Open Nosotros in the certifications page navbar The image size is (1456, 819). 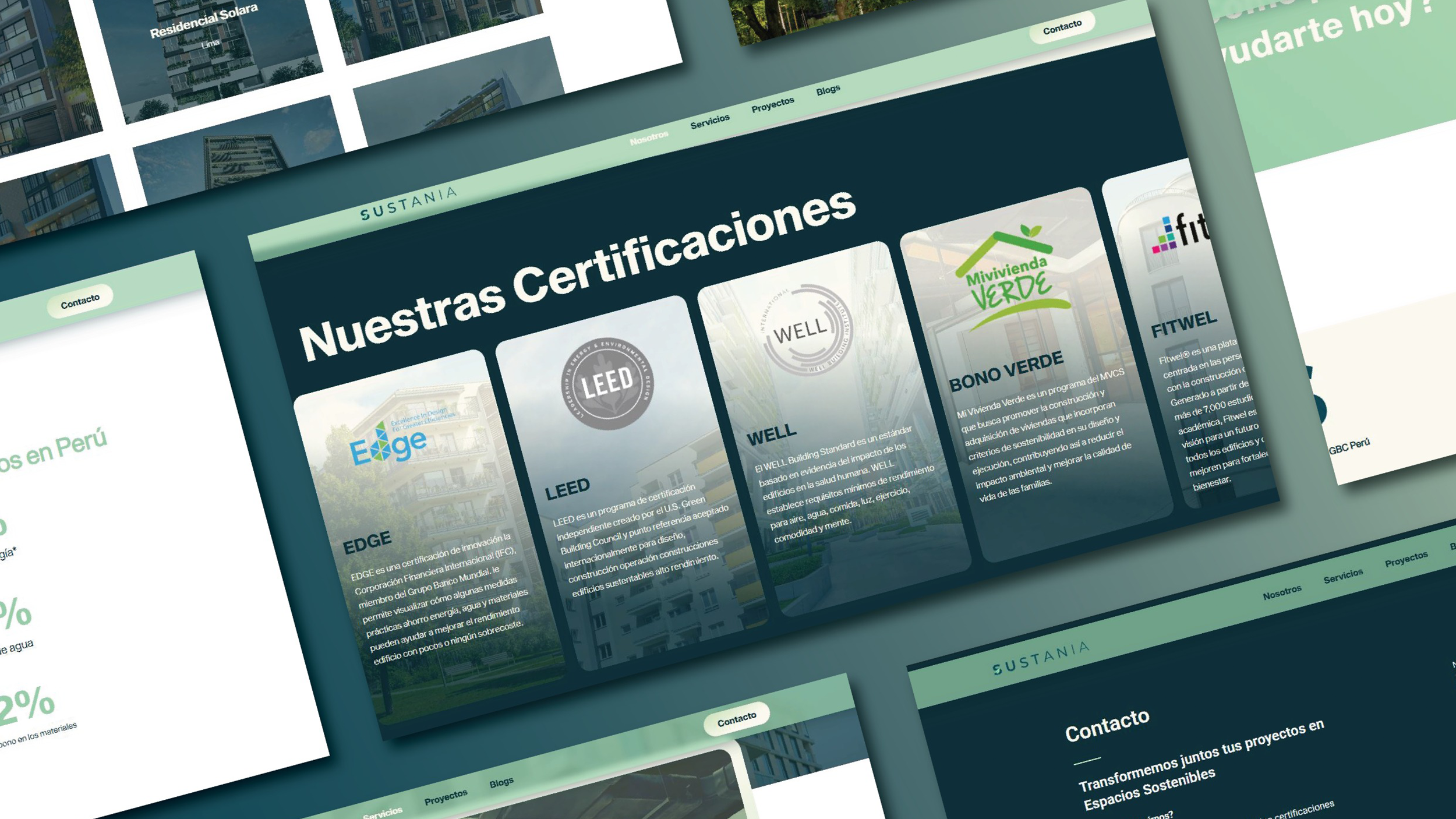pyautogui.click(x=648, y=139)
